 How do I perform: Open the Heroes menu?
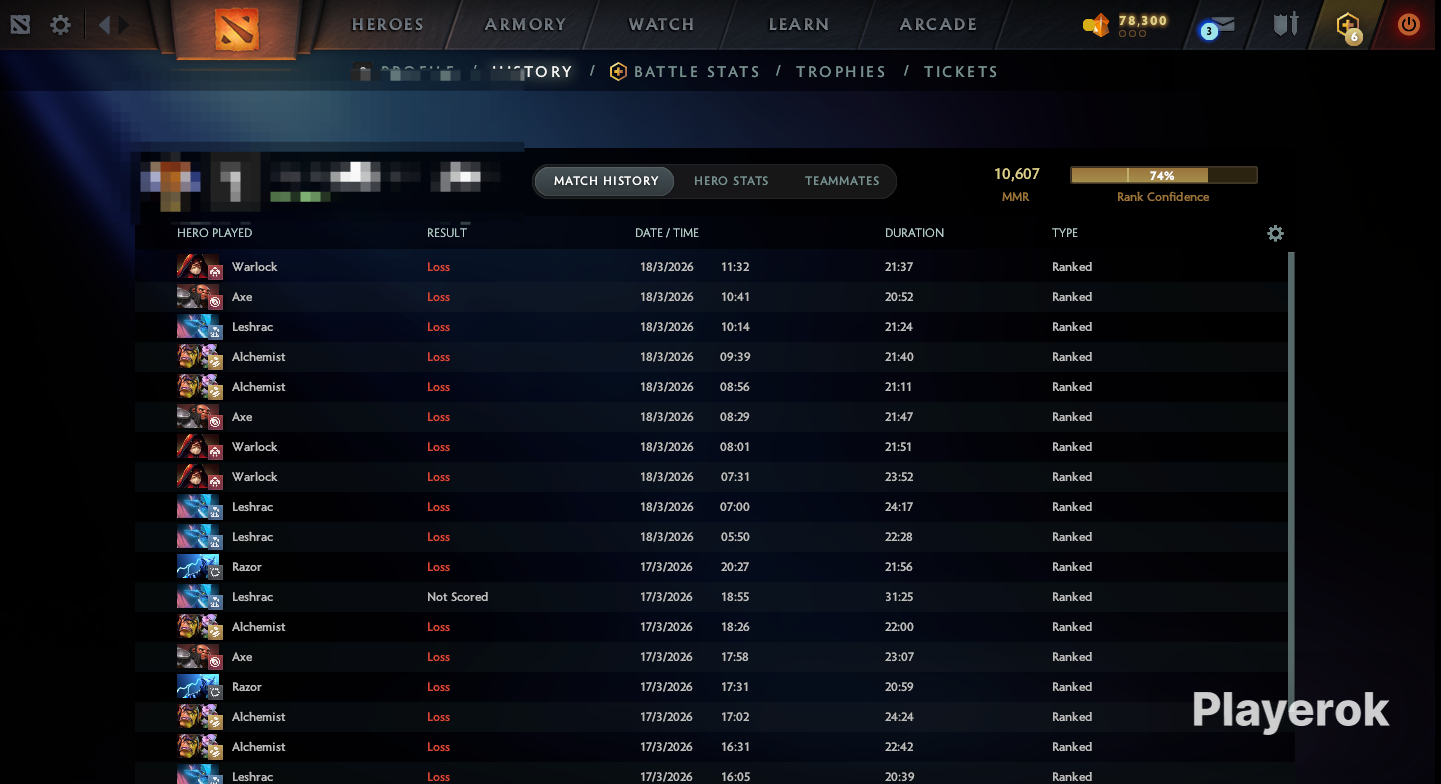(x=388, y=25)
